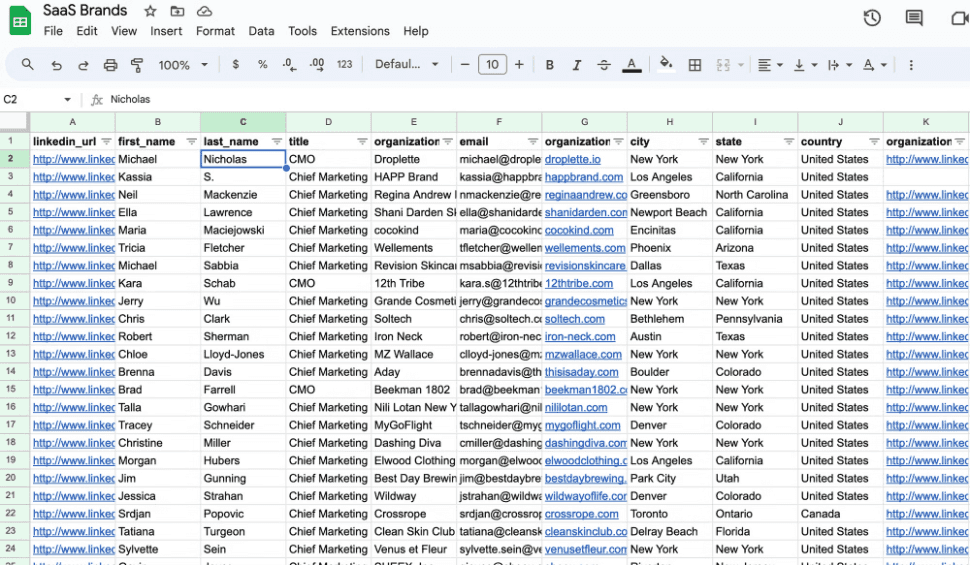
Task: Open the File menu
Action: pyautogui.click(x=53, y=31)
